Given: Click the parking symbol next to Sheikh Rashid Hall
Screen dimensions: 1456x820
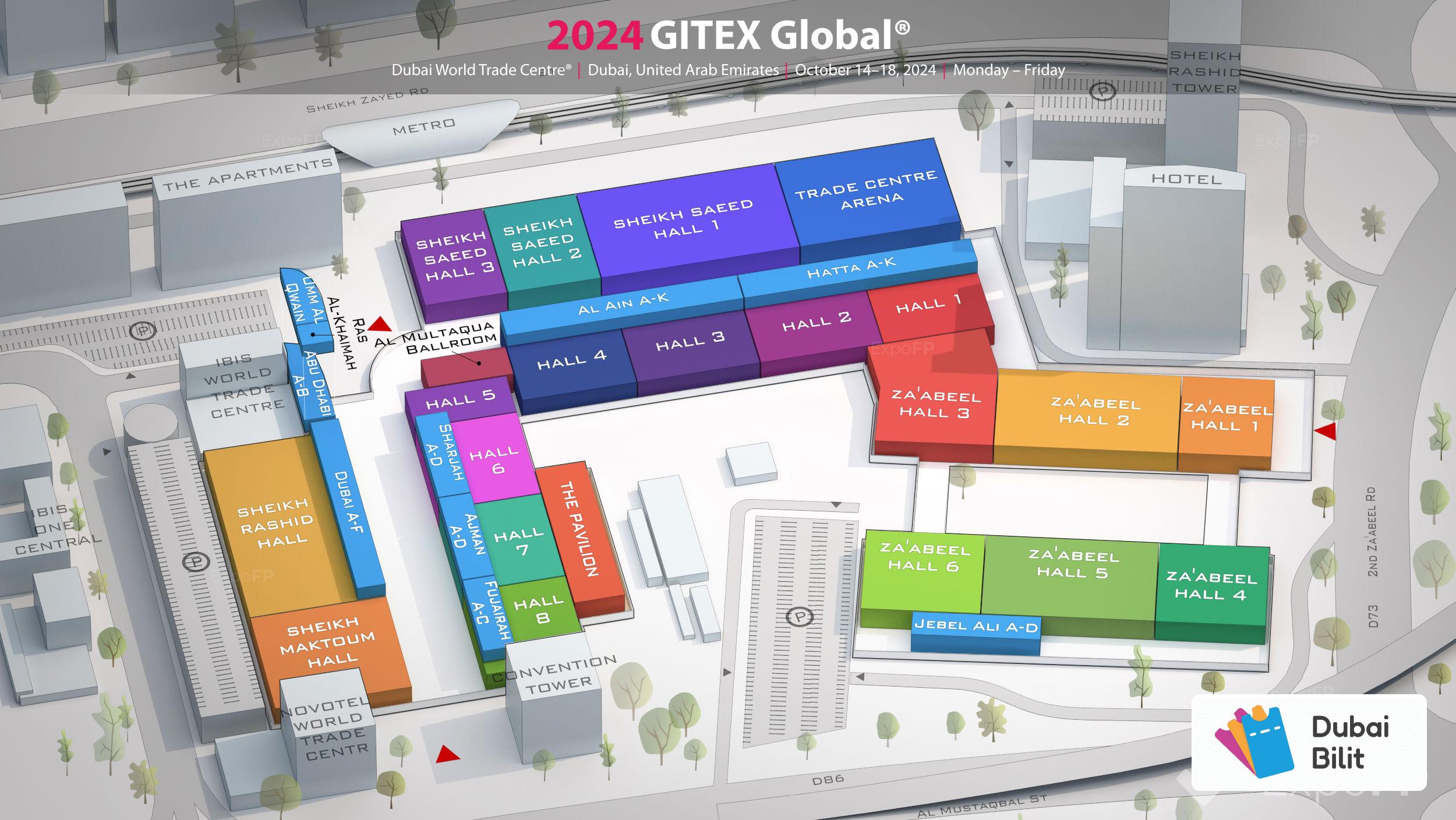Looking at the screenshot, I should pyautogui.click(x=196, y=562).
